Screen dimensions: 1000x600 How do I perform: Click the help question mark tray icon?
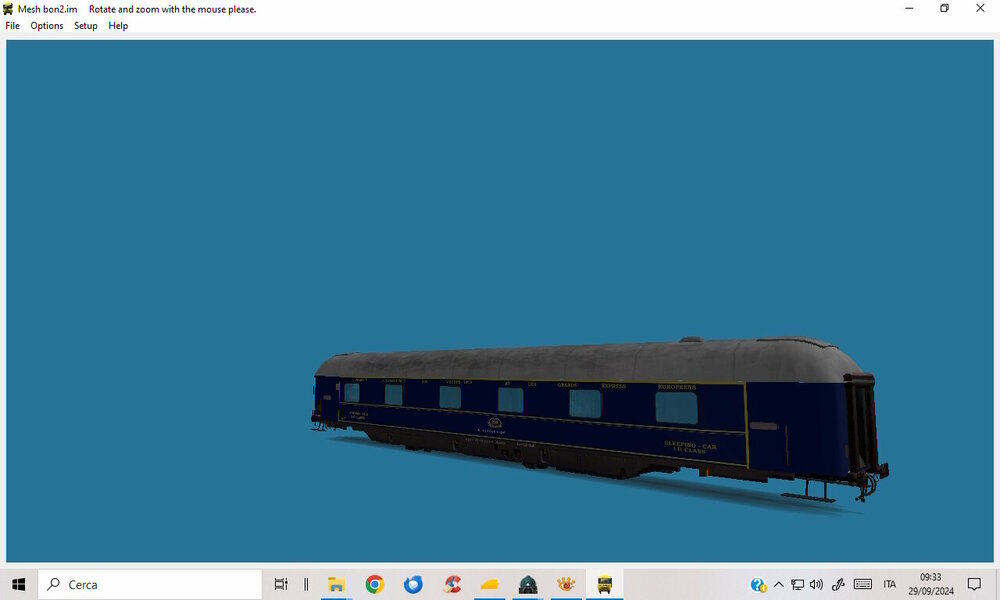[x=758, y=585]
